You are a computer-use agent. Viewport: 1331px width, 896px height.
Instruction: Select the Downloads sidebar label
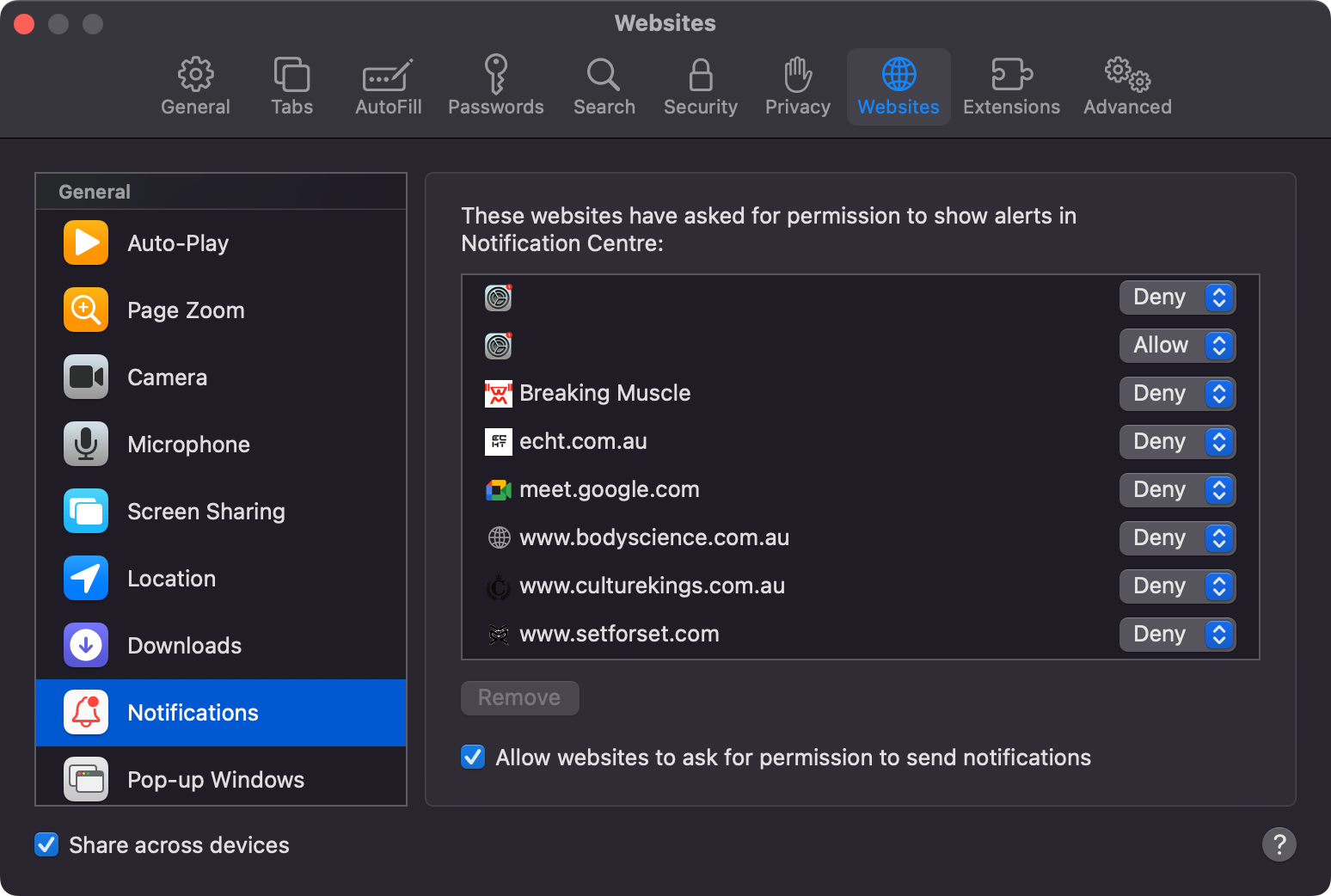pos(184,646)
